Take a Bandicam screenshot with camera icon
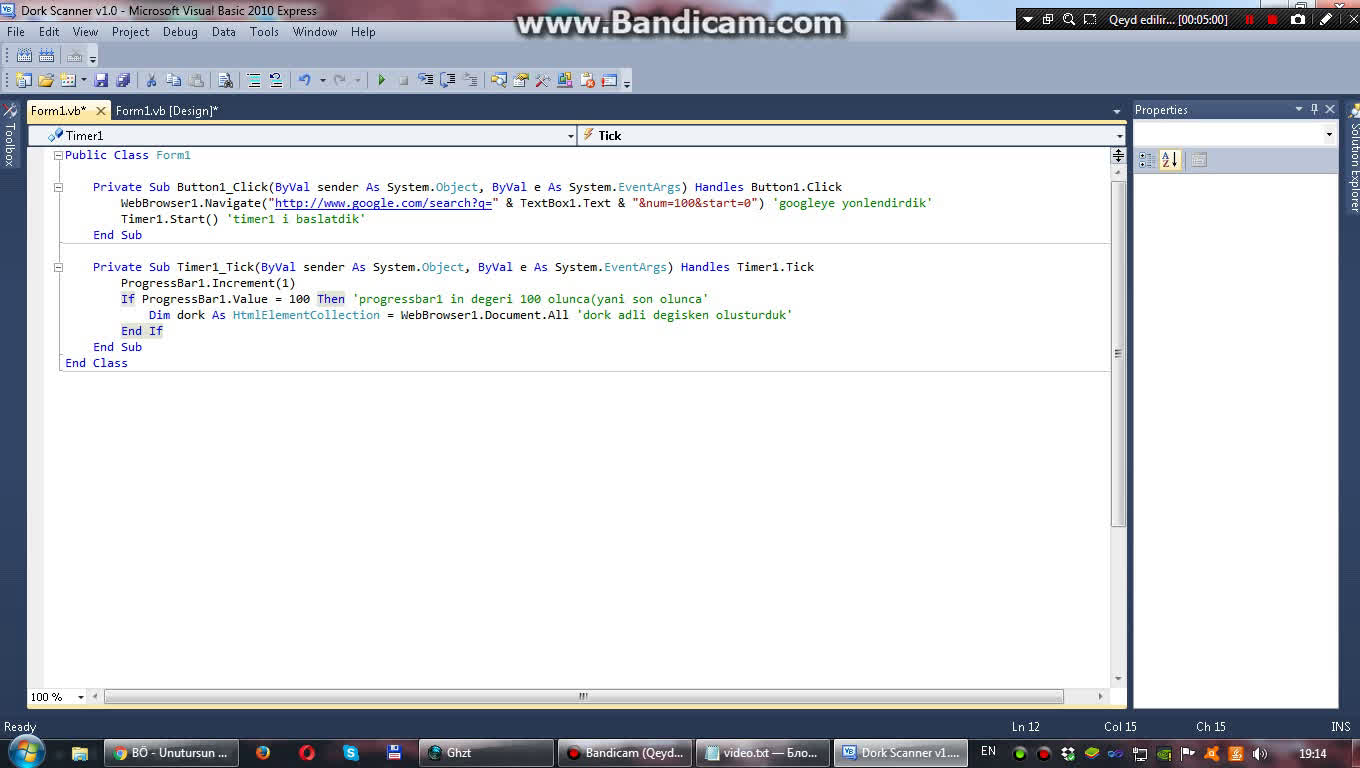The height and width of the screenshot is (768, 1360). coord(1297,19)
